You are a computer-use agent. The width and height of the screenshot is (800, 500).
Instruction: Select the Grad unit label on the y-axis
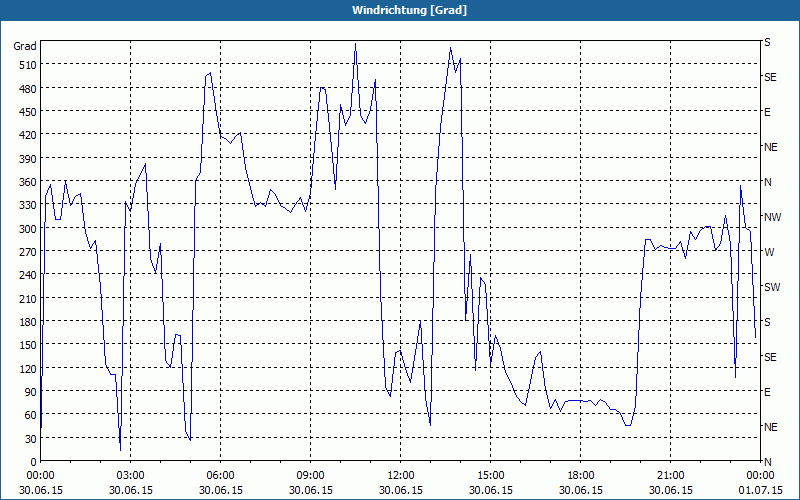(25, 46)
